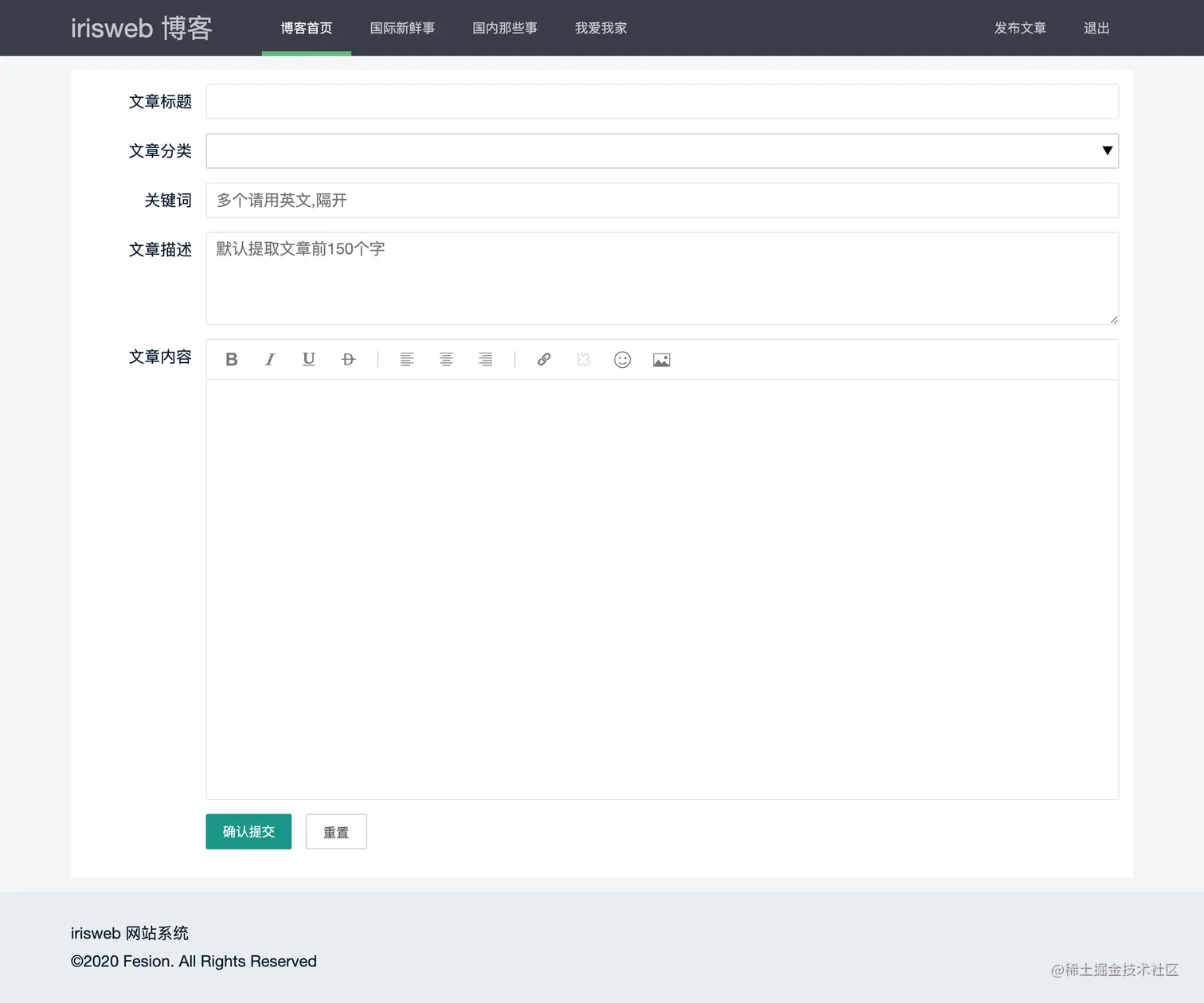Align text to the left

coord(407,359)
